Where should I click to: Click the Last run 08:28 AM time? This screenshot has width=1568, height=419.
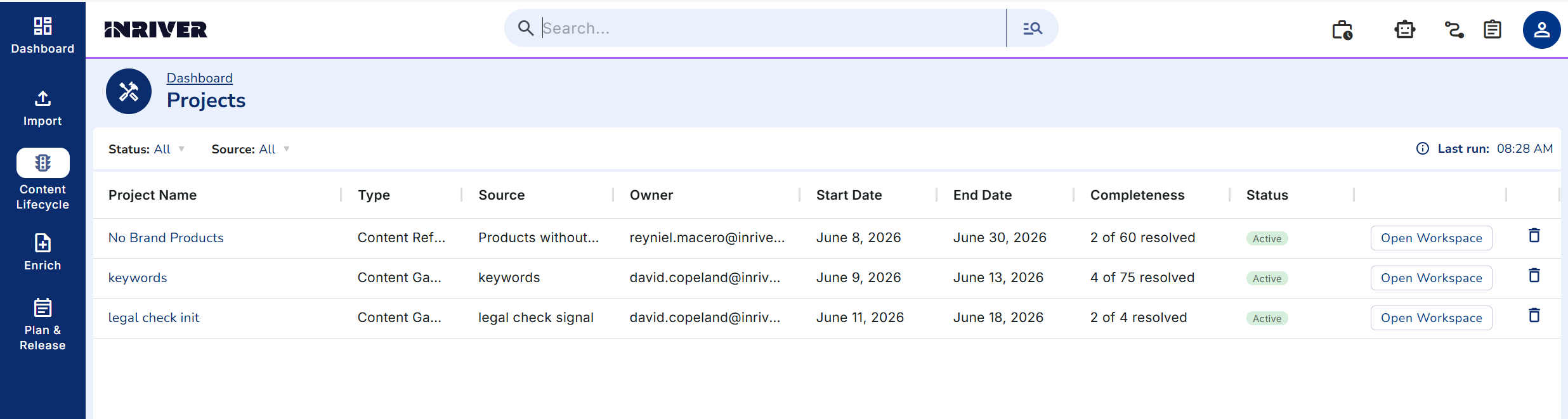pyautogui.click(x=1524, y=148)
